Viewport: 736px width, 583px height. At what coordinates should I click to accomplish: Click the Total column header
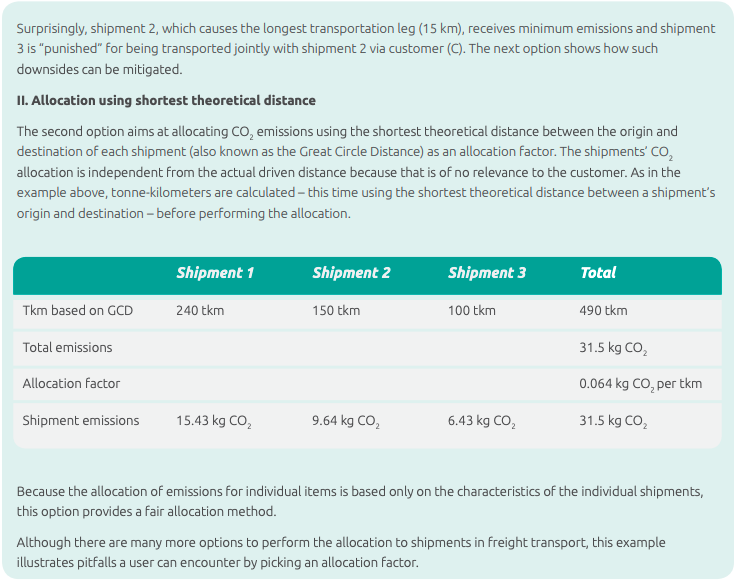pos(598,273)
